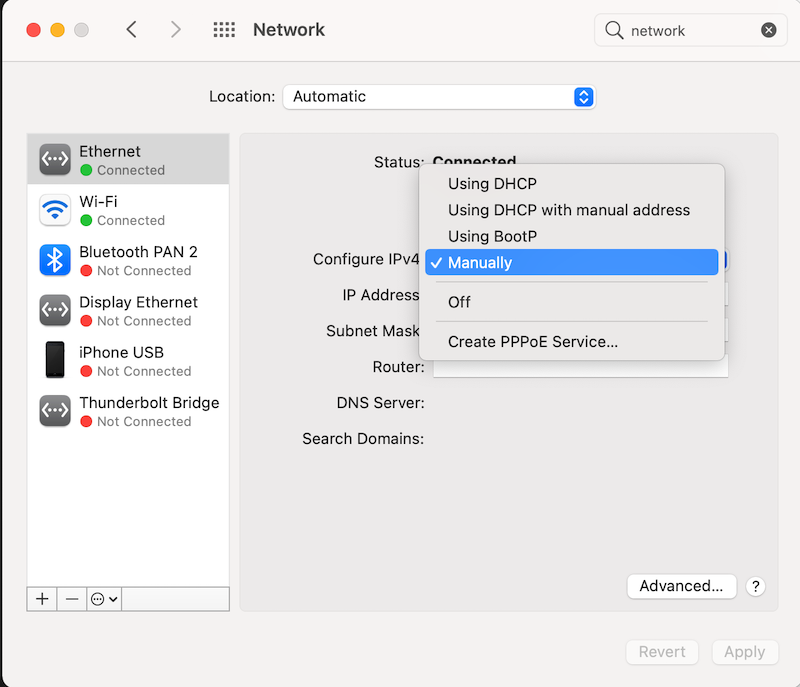This screenshot has height=687, width=800.
Task: Click the Router input field
Action: tap(581, 367)
